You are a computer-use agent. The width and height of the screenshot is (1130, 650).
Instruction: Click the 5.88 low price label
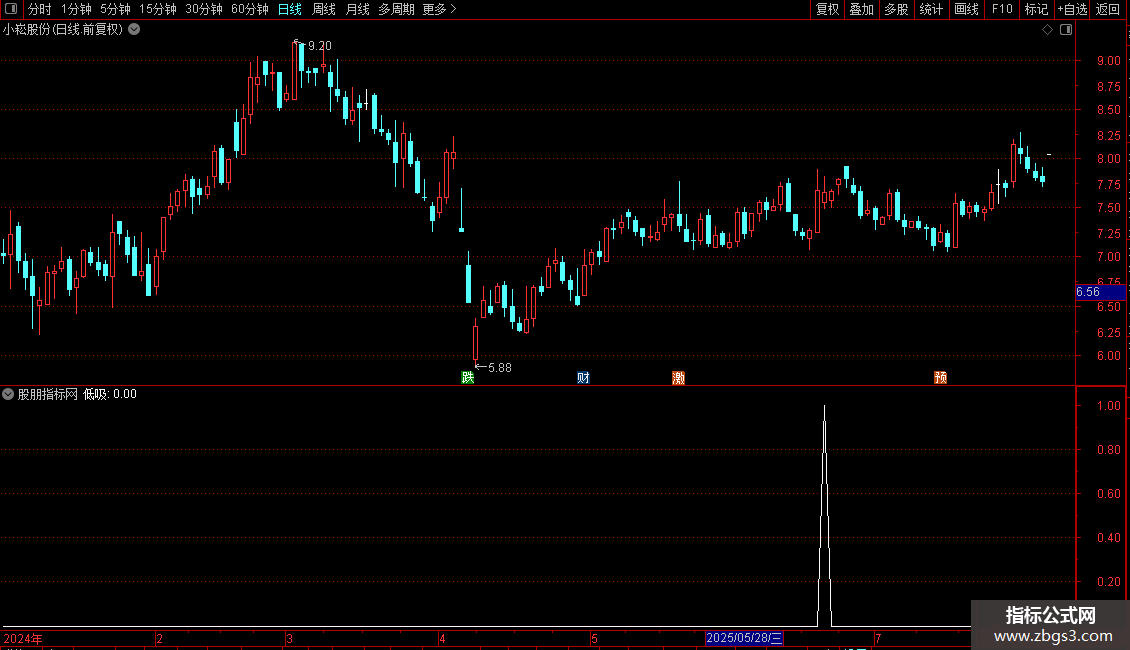499,368
